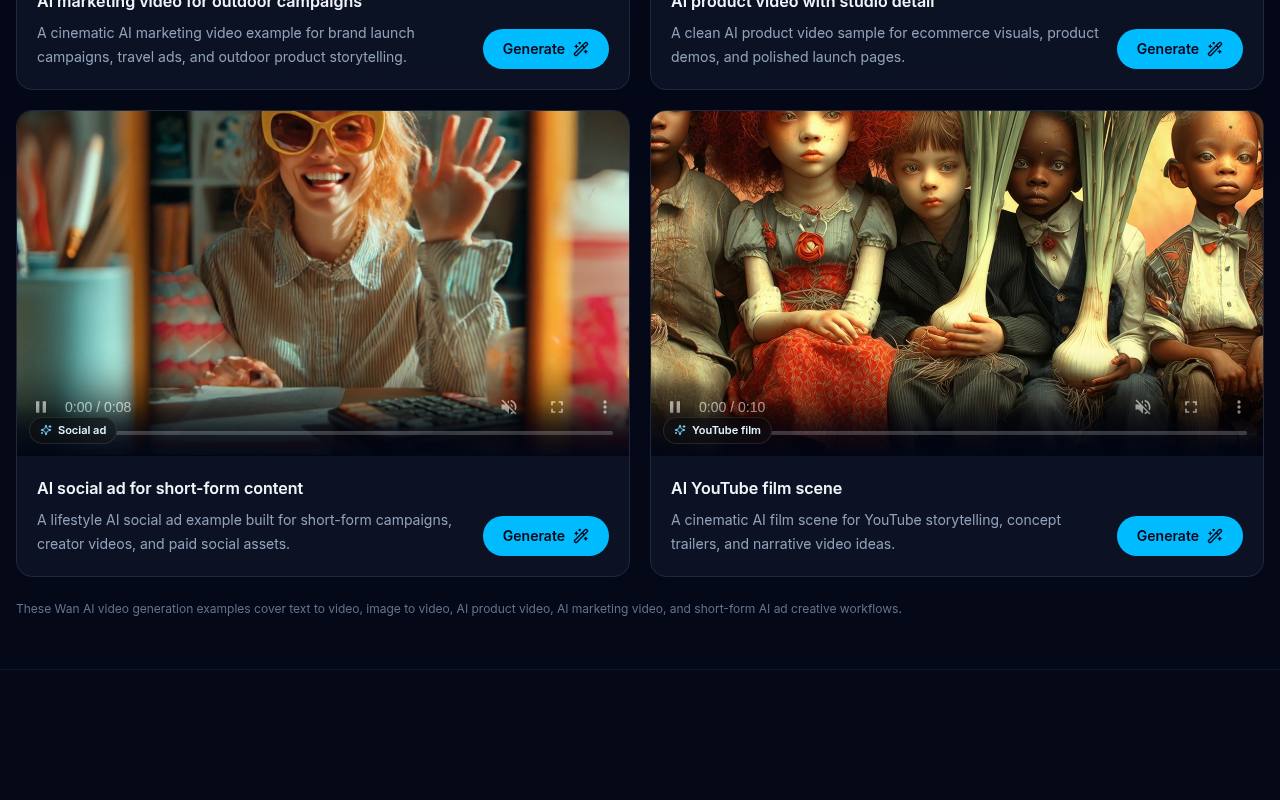The width and height of the screenshot is (1280, 800).
Task: Open fullscreen for Social ad video
Action: point(557,407)
